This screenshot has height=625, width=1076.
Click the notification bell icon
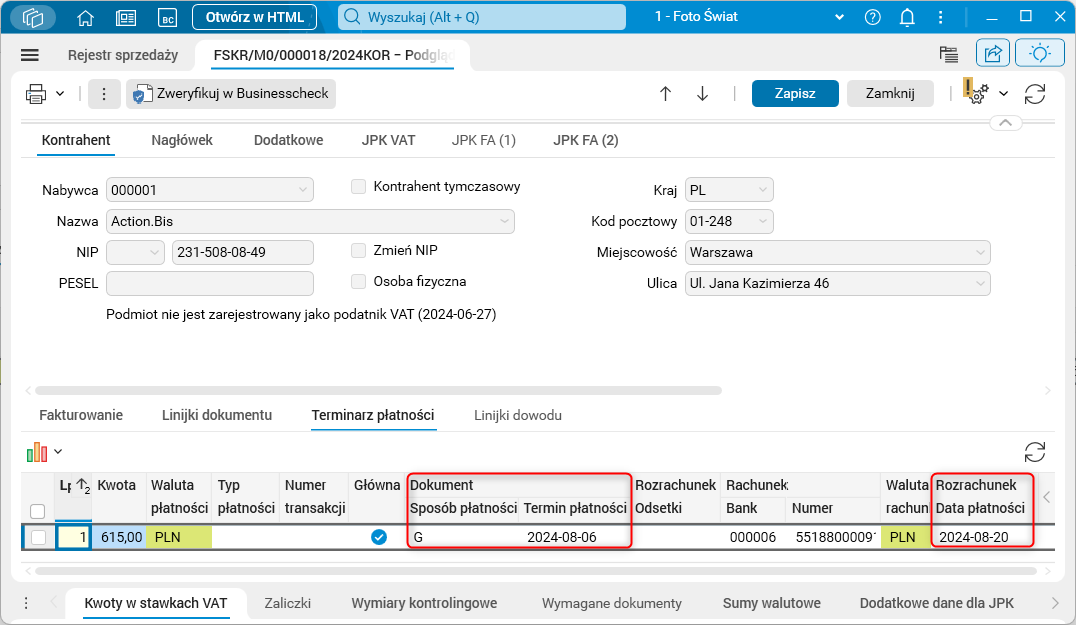click(905, 16)
